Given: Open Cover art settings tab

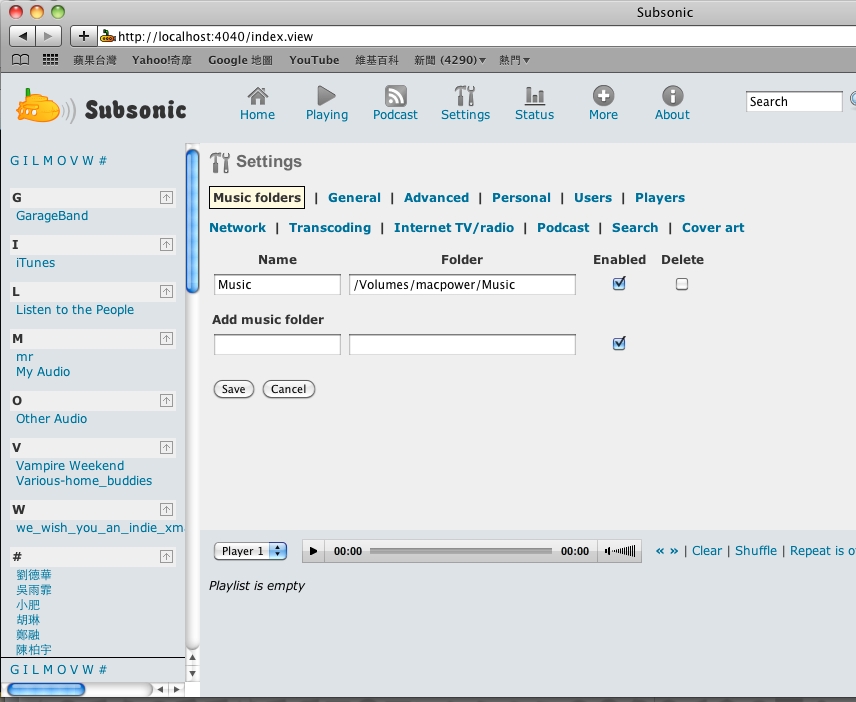Looking at the screenshot, I should [713, 228].
